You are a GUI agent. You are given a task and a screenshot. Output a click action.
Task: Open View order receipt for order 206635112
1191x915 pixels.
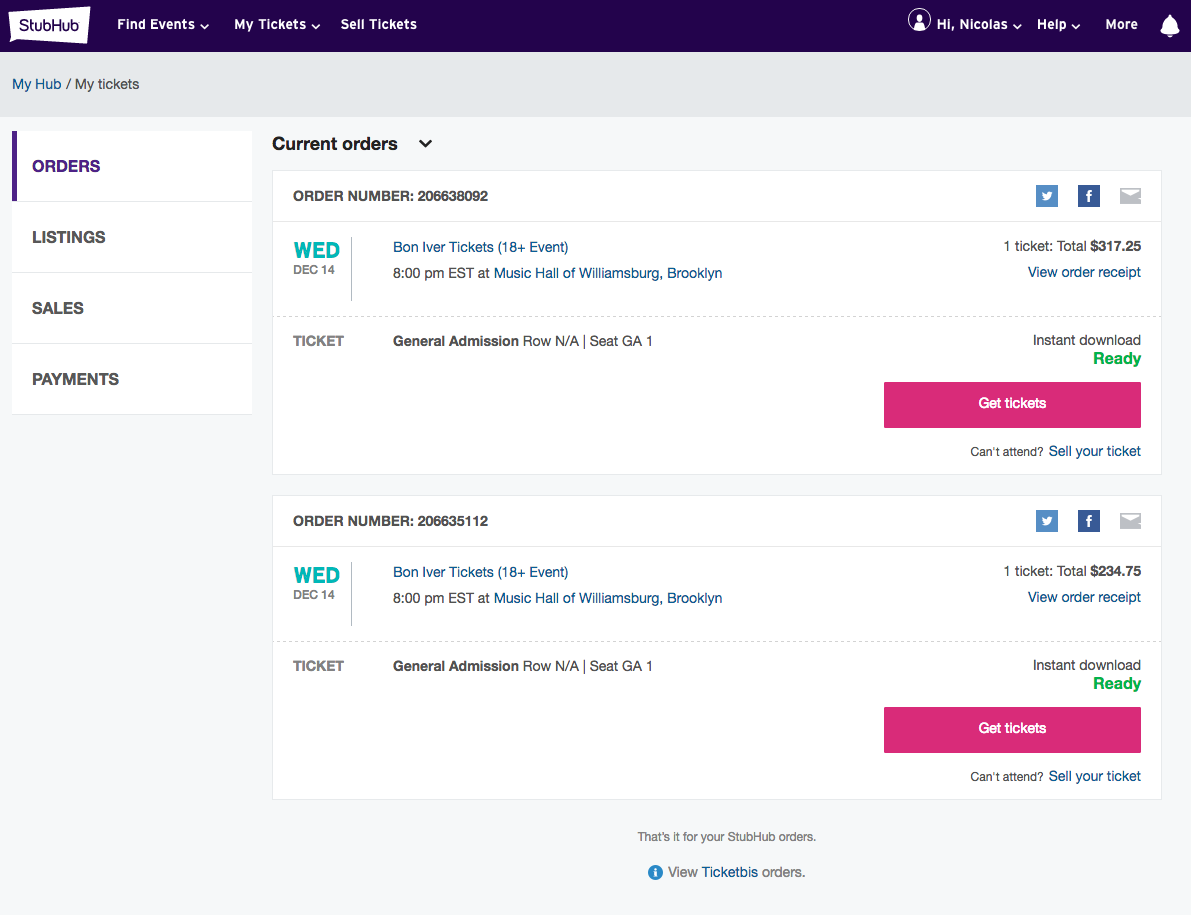click(1084, 597)
